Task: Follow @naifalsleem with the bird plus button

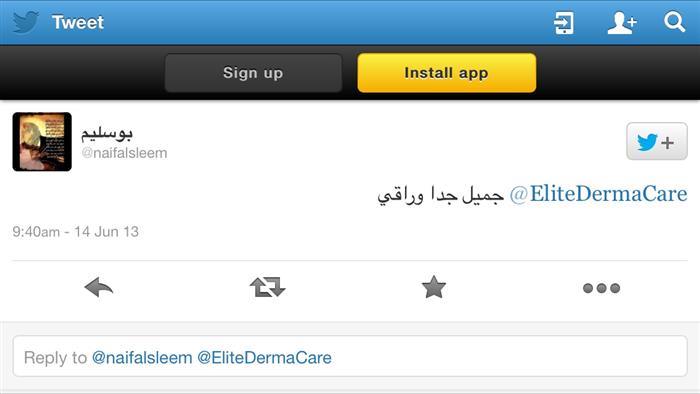Action: click(657, 141)
